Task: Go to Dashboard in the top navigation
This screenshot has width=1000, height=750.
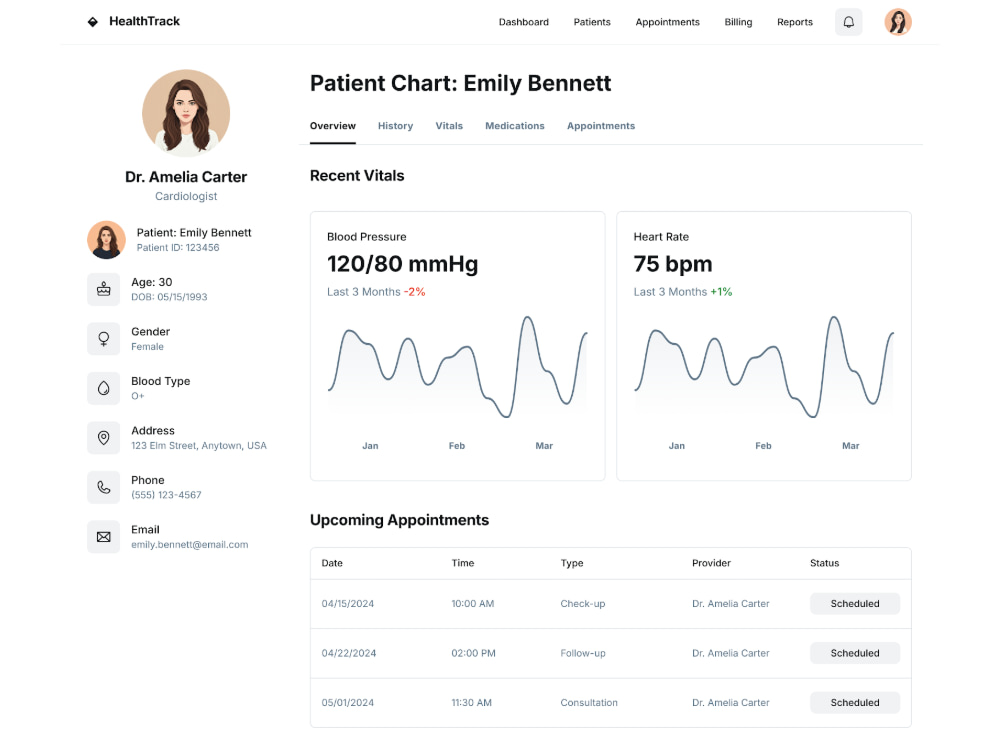Action: [x=524, y=22]
